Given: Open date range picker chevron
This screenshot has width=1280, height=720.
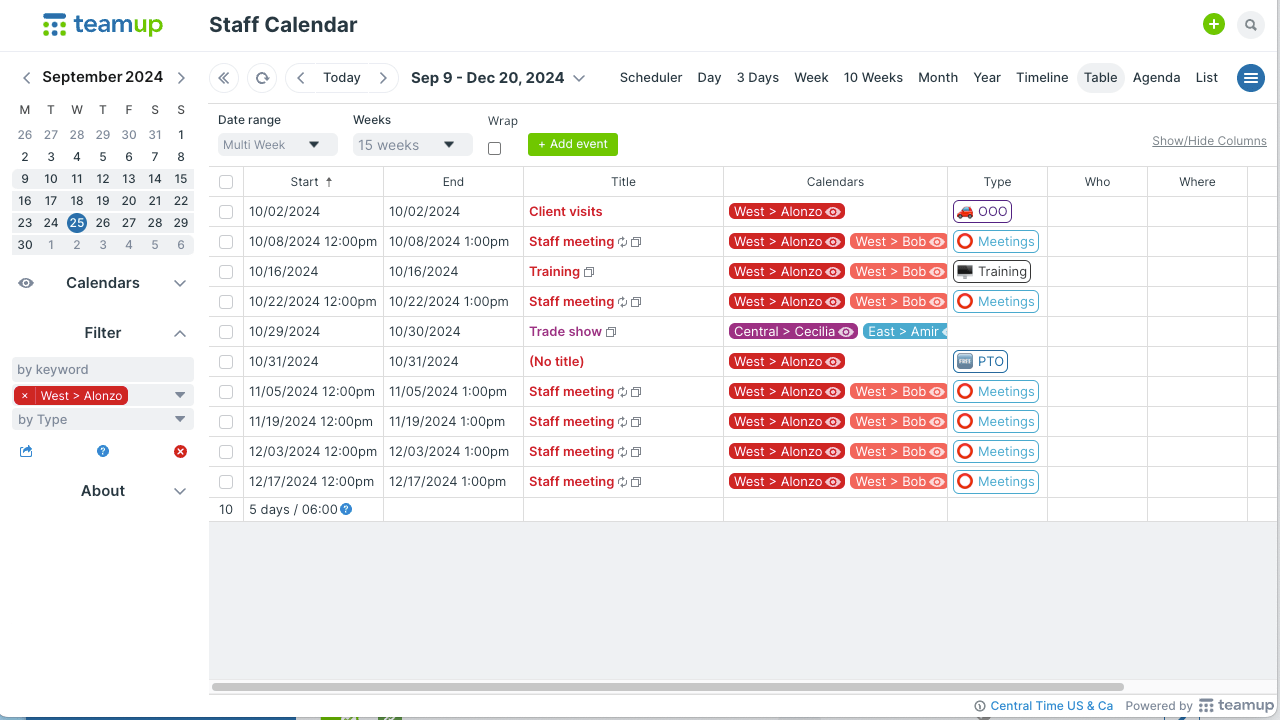Looking at the screenshot, I should (579, 78).
